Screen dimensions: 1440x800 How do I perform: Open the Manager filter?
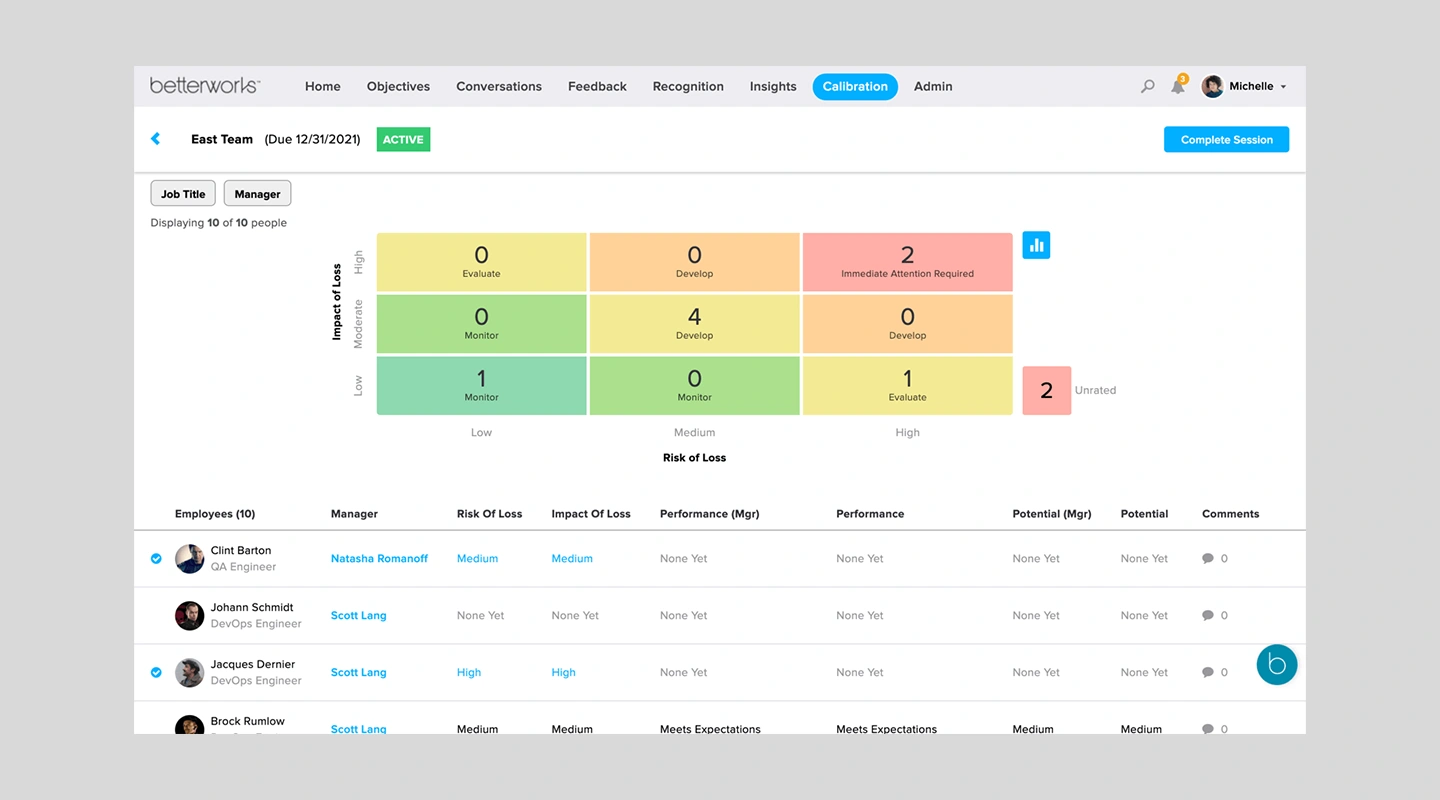257,194
